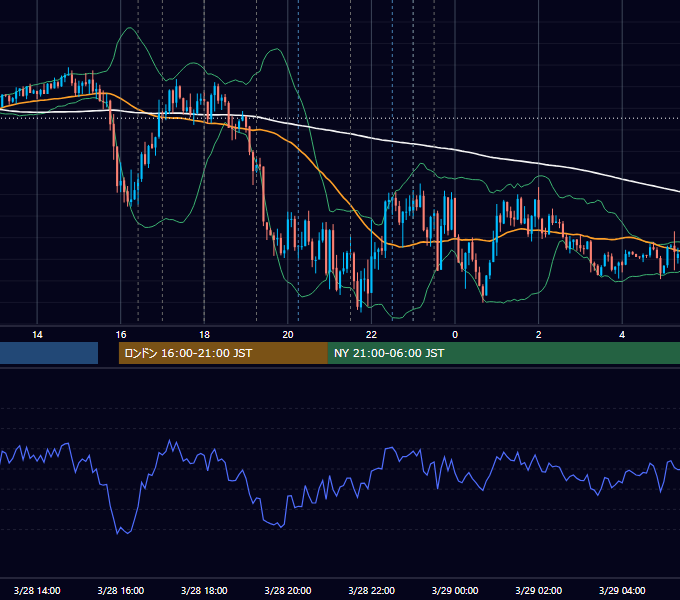680x600 pixels.
Task: Click the 3/28 14:00 time label
Action: point(37,590)
